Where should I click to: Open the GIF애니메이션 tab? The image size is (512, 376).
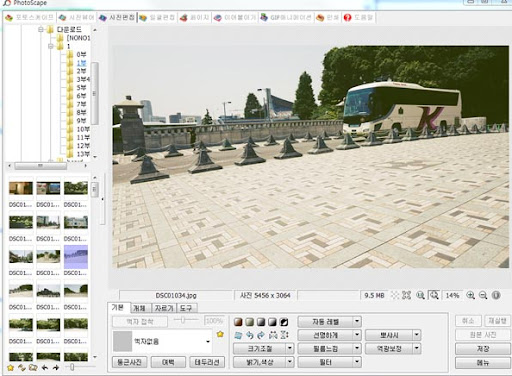(x=286, y=17)
